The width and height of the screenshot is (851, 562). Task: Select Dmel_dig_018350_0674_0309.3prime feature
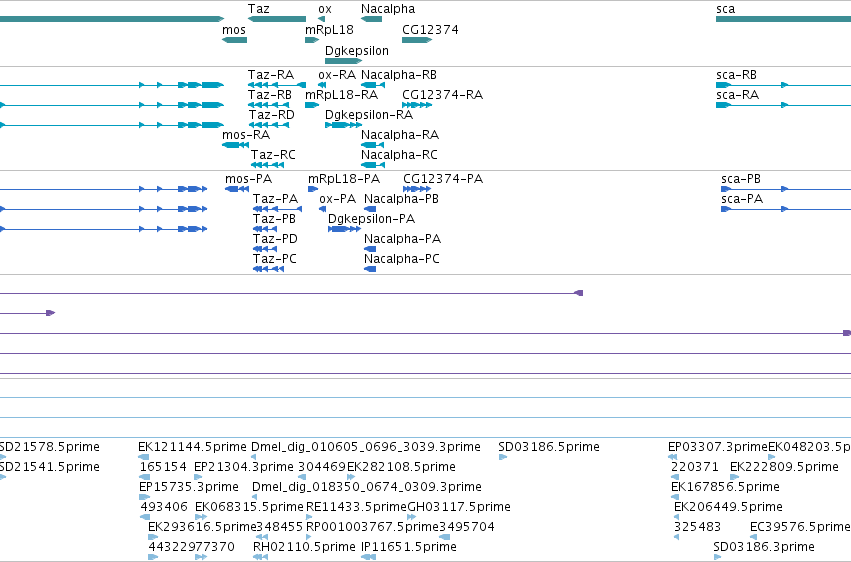(x=254, y=497)
